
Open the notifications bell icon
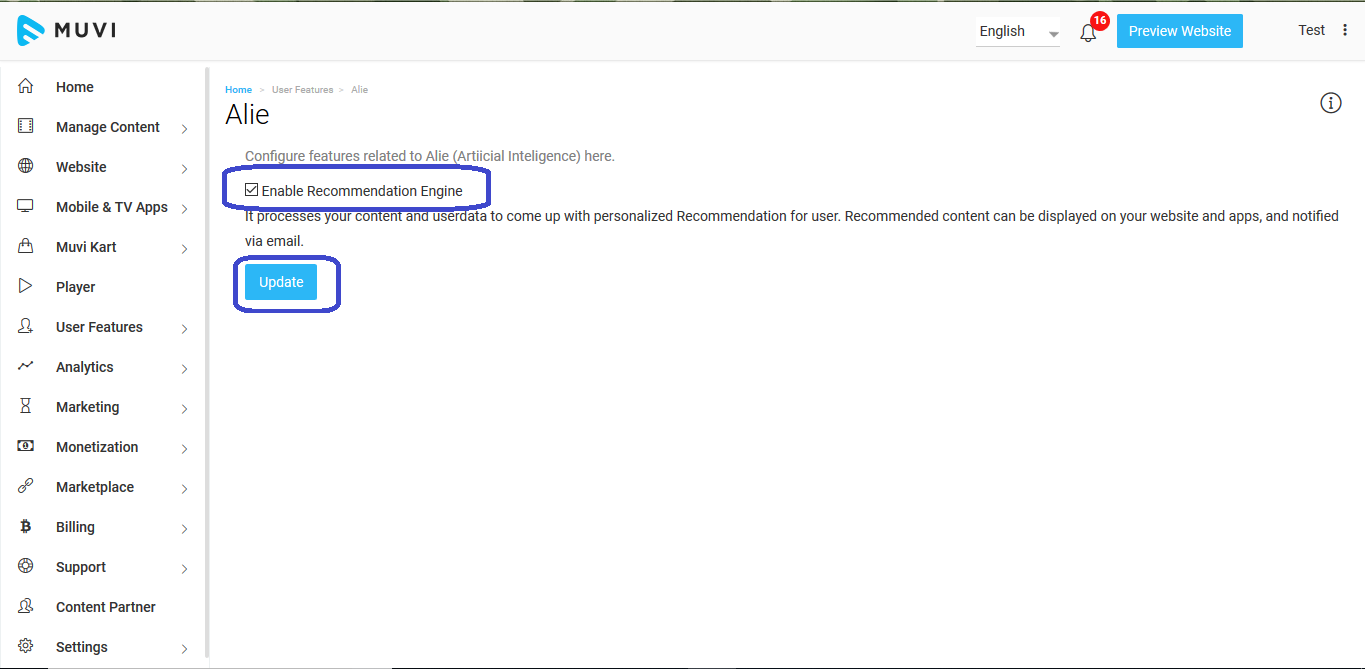point(1088,33)
